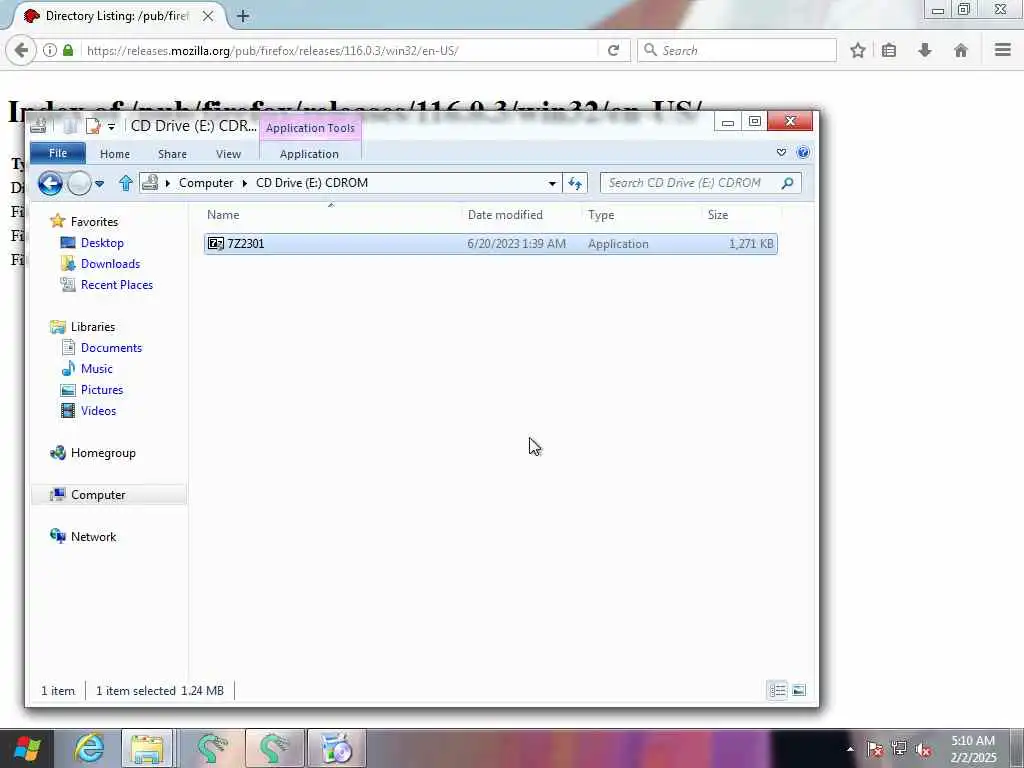The height and width of the screenshot is (768, 1024).
Task: Expand the ribbon with chevron button
Action: [x=781, y=153]
